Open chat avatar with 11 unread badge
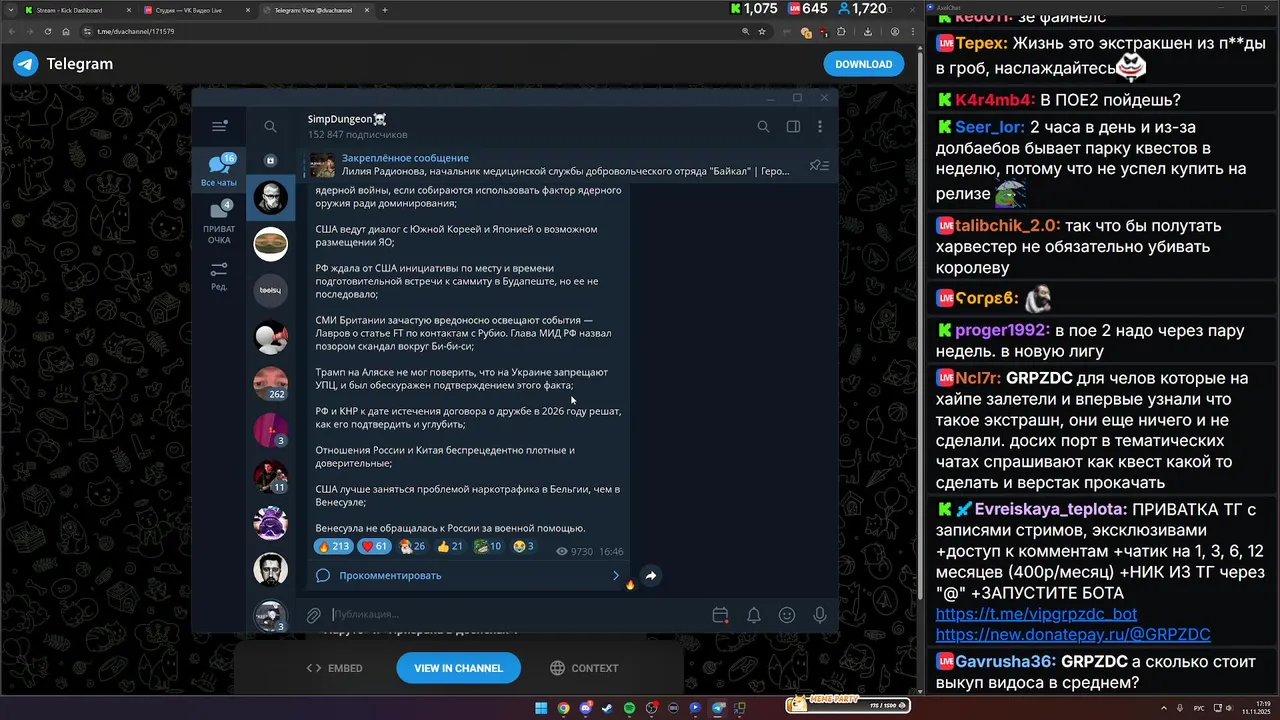Viewport: 1280px width, 720px height. click(x=270, y=477)
